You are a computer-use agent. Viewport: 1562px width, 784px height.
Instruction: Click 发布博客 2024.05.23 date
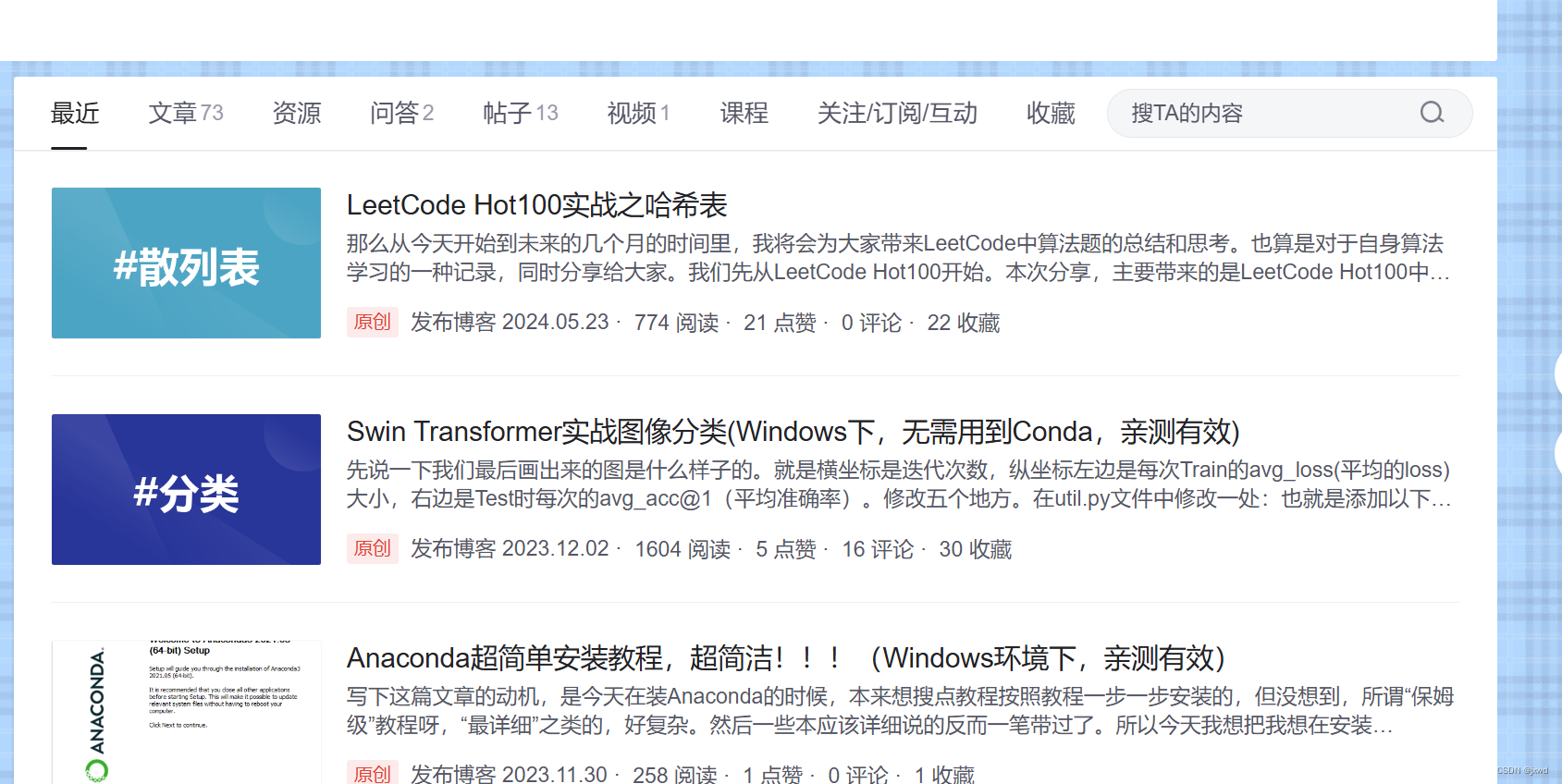[510, 322]
